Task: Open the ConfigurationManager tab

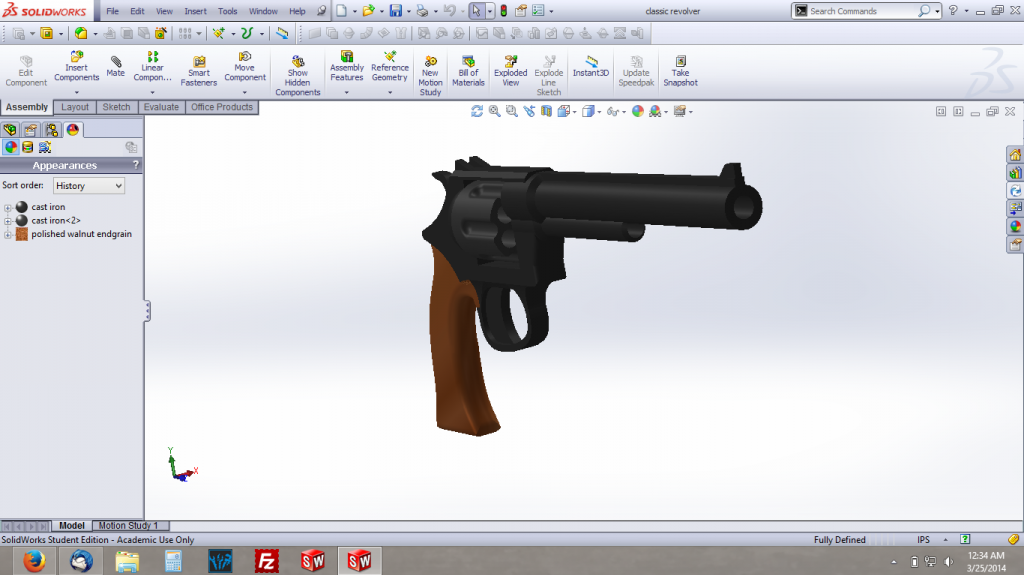Action: [52, 129]
